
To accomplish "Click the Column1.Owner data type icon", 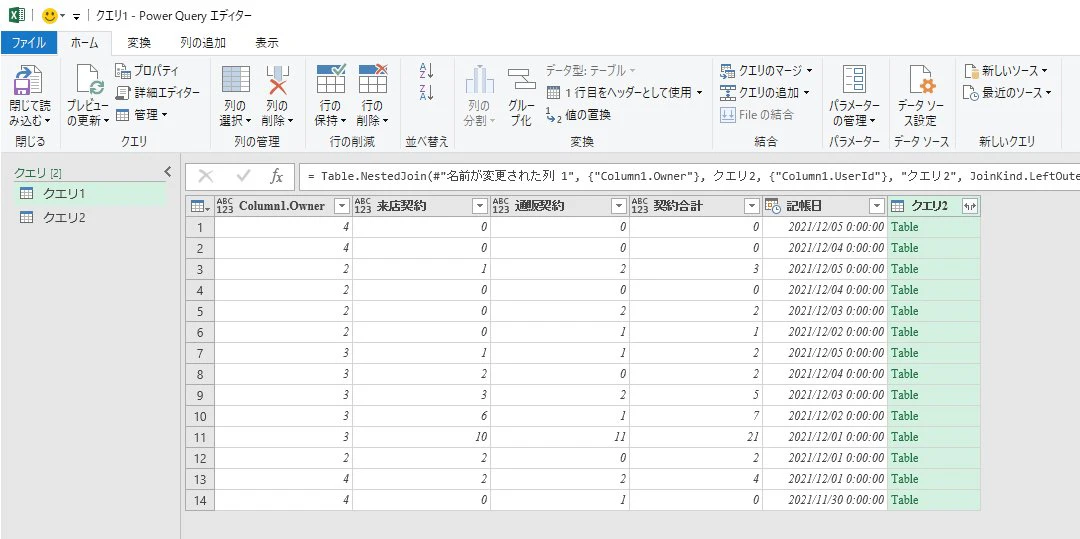I will 225,206.
